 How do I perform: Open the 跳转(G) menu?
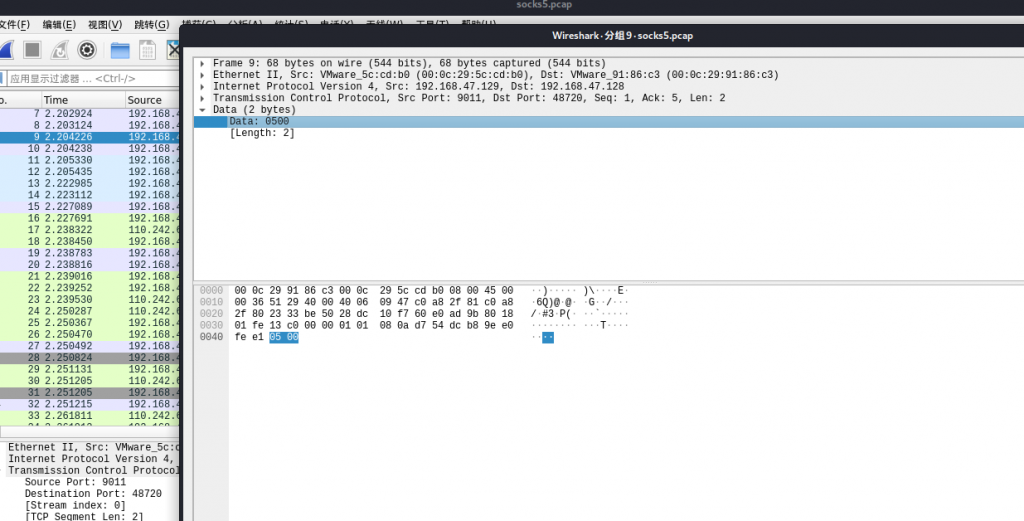[152, 25]
